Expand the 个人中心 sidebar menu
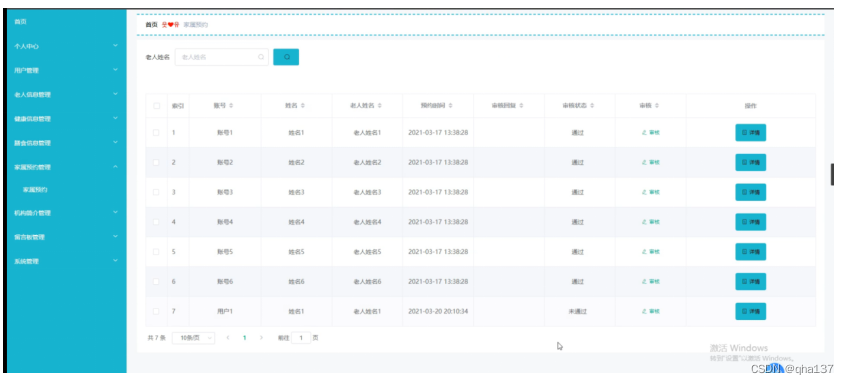The width and height of the screenshot is (849, 384). pos(66,47)
